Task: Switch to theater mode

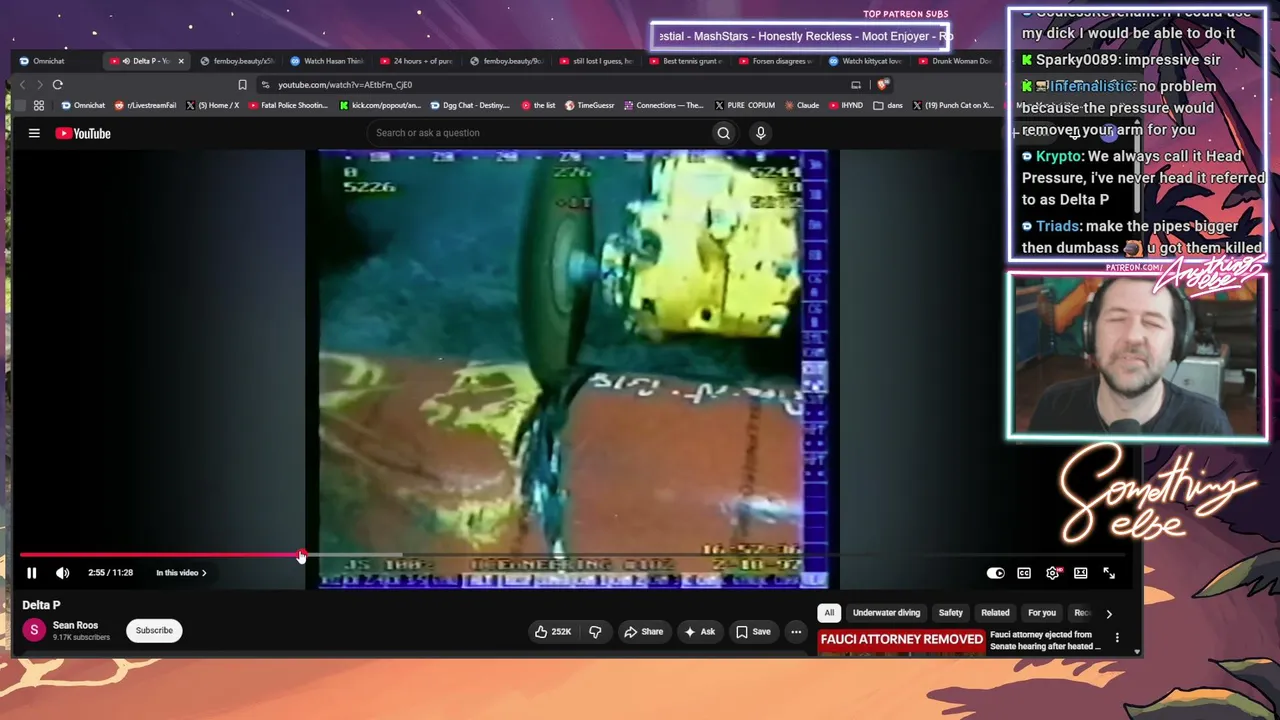Action: pyautogui.click(x=1081, y=573)
